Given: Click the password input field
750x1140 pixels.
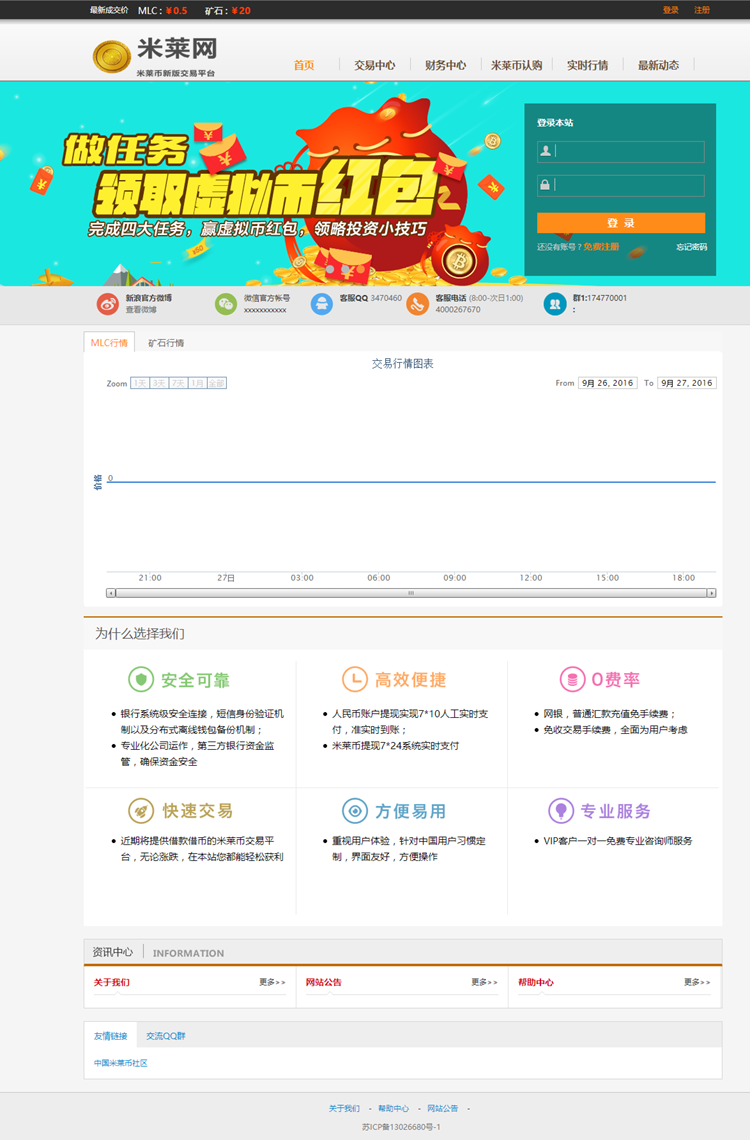Looking at the screenshot, I should [x=621, y=185].
